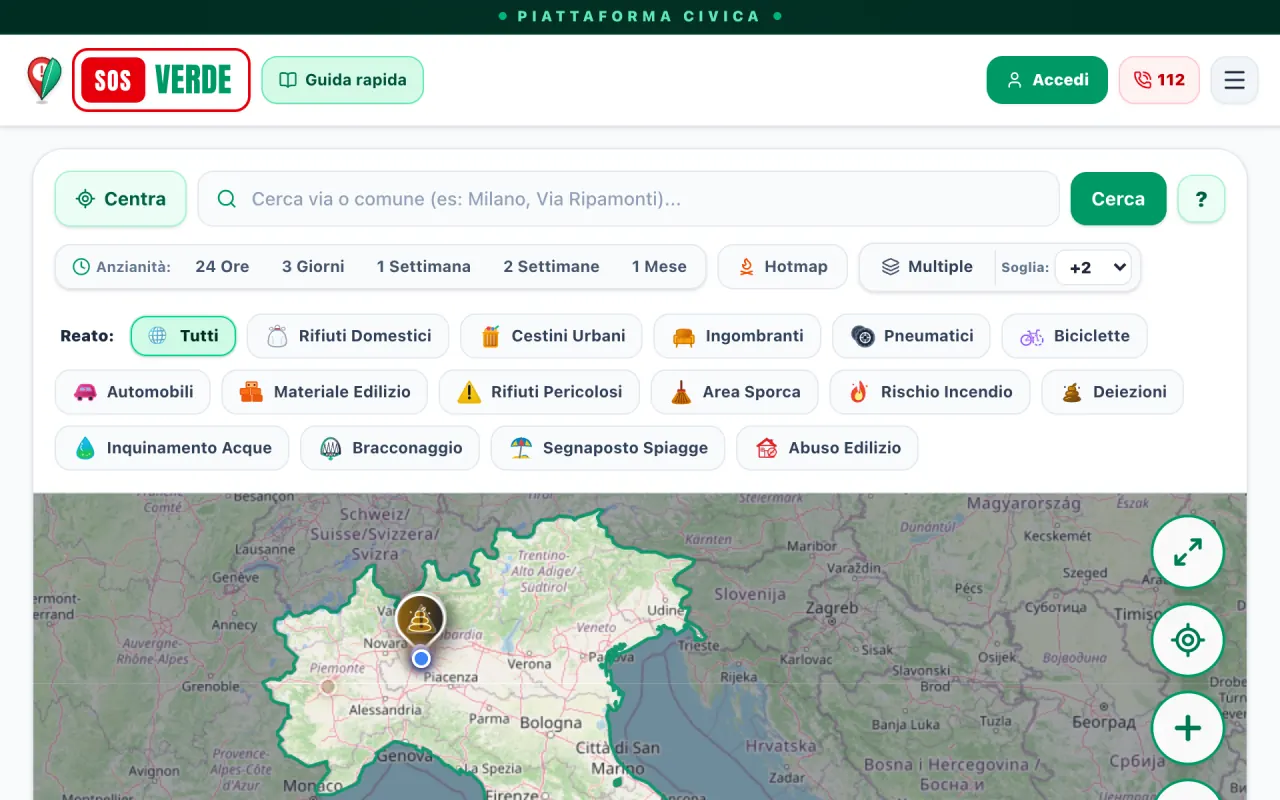
Task: Select the Tutti category filter
Action: tap(183, 336)
